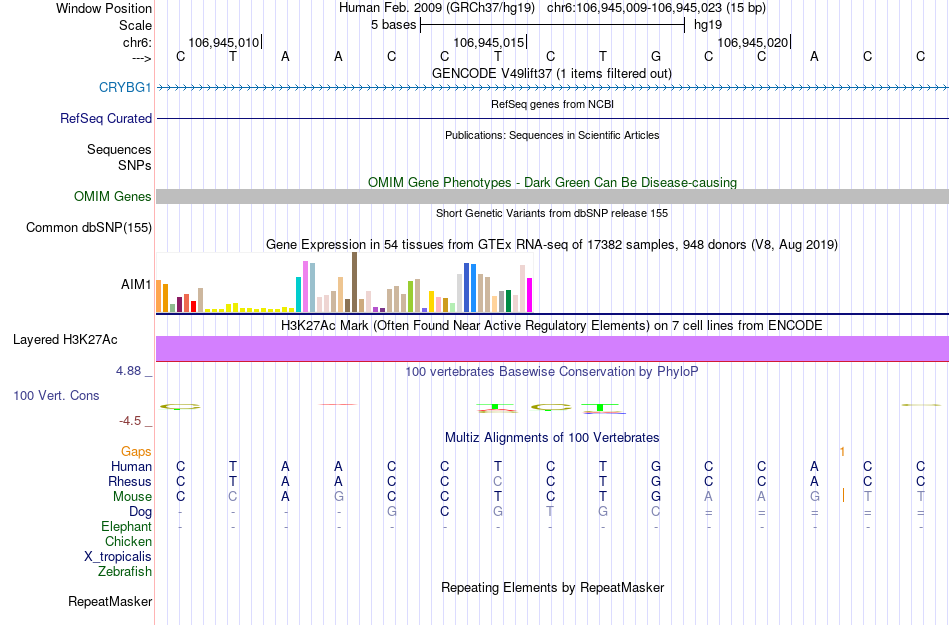950x625 pixels.
Task: Click the GENCODE V49lift37 track title
Action: [x=551, y=73]
